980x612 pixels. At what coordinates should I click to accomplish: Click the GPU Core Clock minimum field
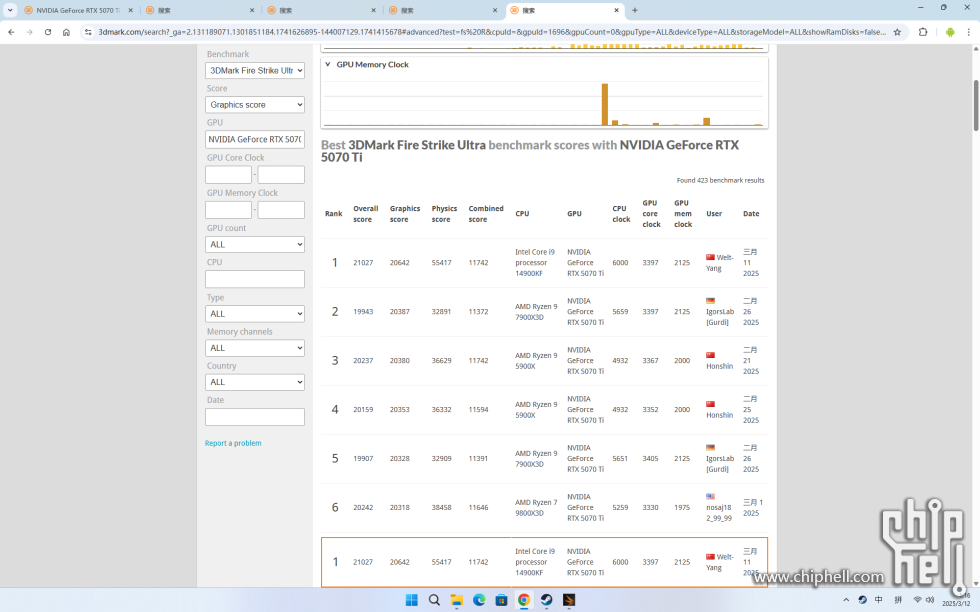tap(228, 174)
